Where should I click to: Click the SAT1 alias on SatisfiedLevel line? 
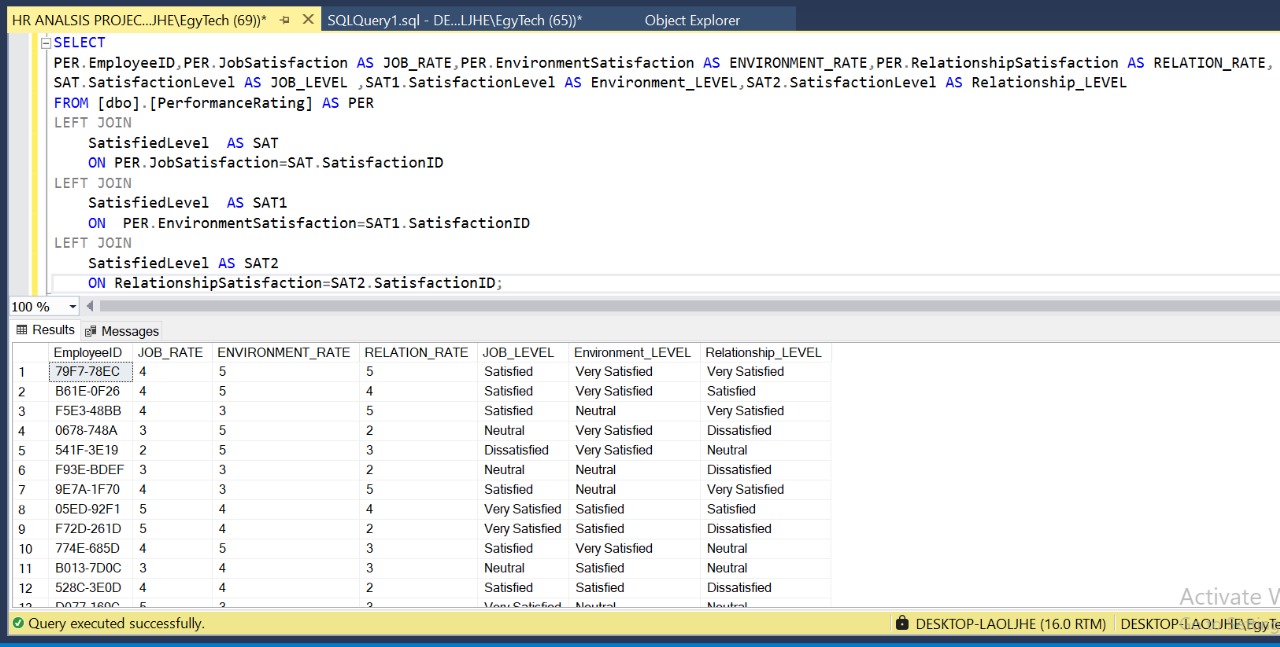(270, 203)
